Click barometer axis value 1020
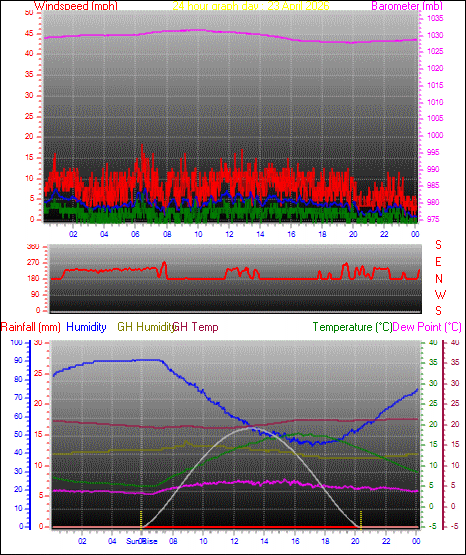 (435, 68)
